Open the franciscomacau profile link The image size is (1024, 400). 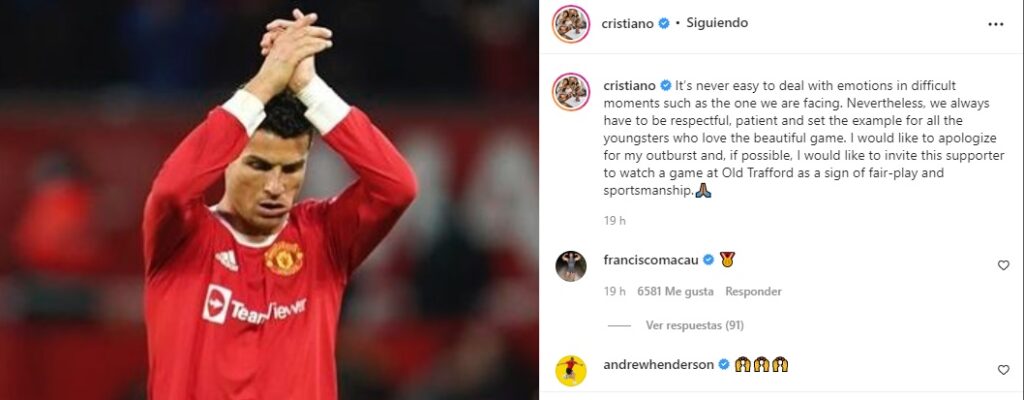pyautogui.click(x=651, y=260)
